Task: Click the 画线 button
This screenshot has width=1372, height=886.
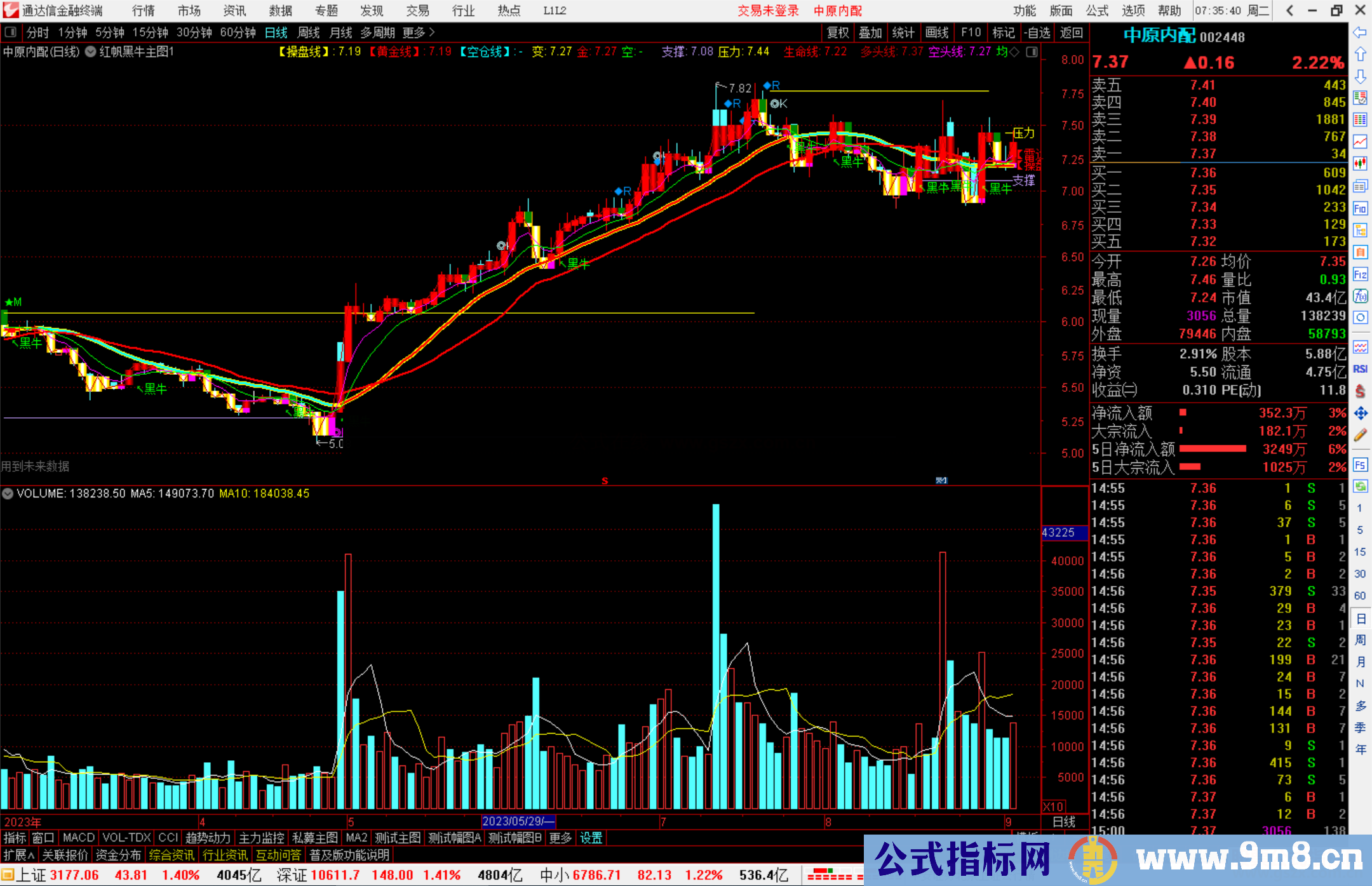Action: tap(937, 32)
